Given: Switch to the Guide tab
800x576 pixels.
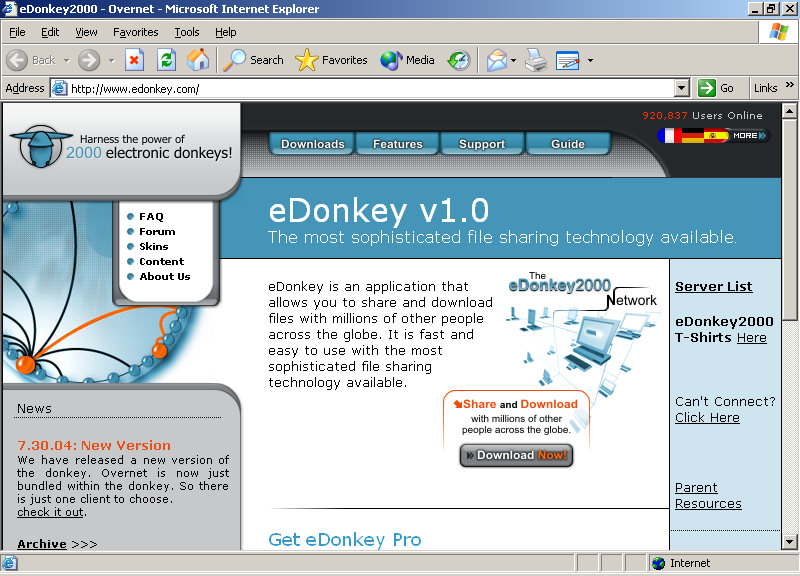Looking at the screenshot, I should click(567, 144).
